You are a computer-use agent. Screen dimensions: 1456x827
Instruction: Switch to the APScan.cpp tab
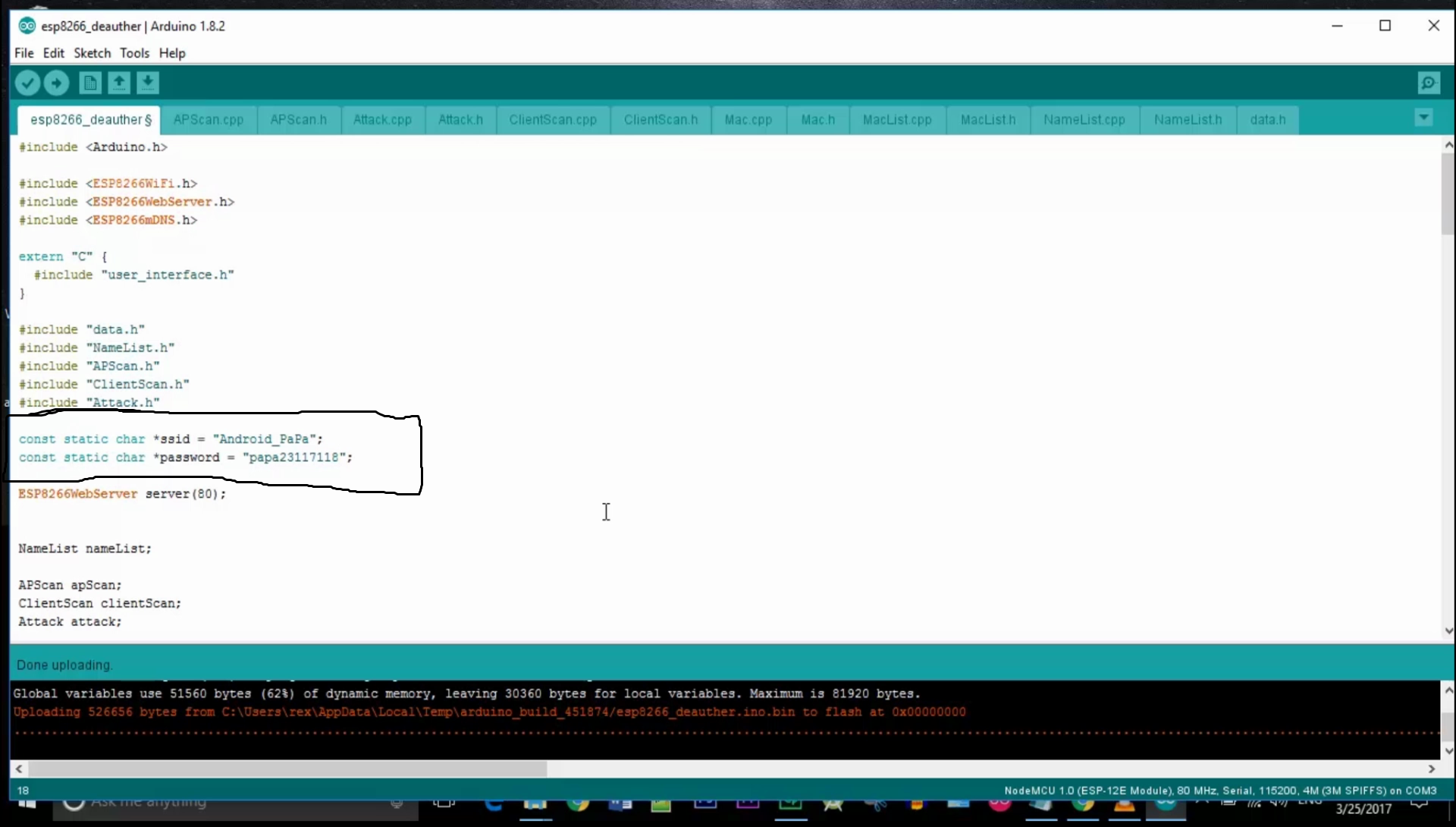point(209,120)
